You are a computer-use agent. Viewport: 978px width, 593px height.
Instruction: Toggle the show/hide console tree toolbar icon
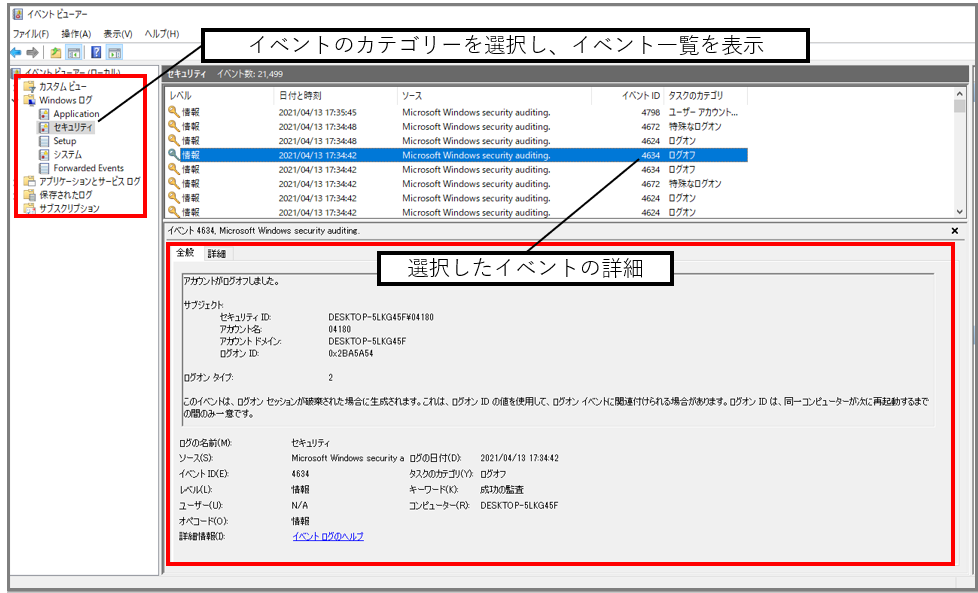74,52
